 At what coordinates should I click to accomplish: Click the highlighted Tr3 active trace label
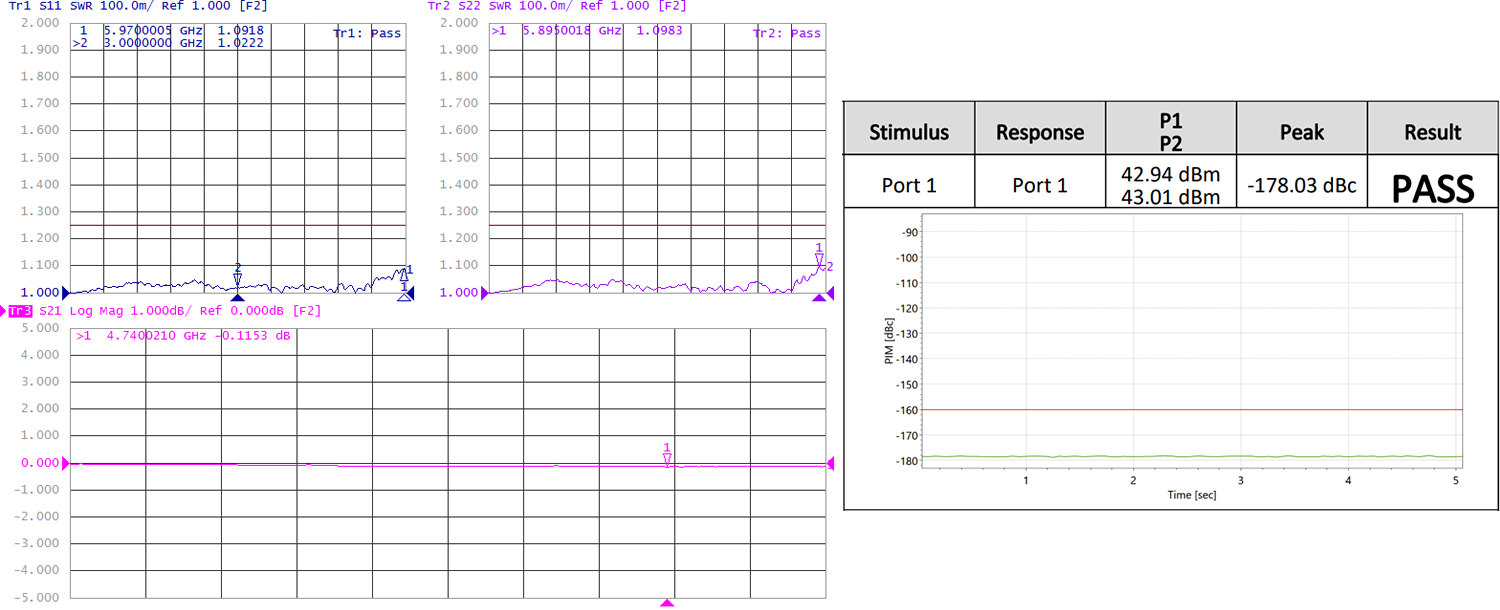pos(19,311)
